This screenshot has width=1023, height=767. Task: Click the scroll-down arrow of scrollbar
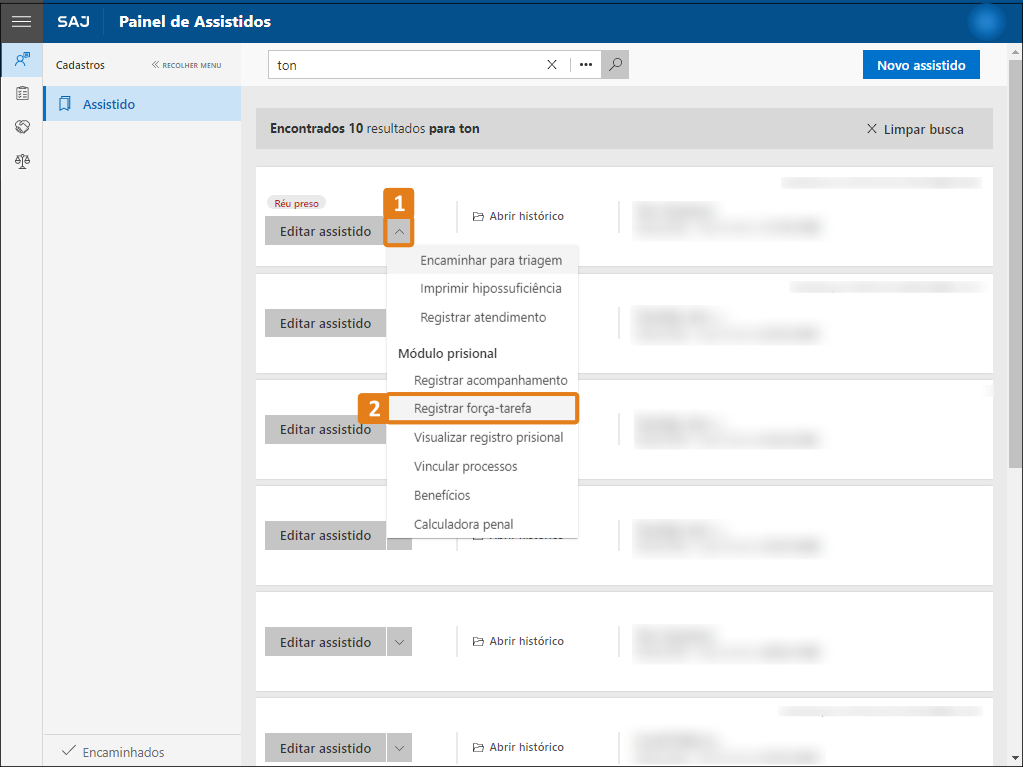pos(1015,760)
